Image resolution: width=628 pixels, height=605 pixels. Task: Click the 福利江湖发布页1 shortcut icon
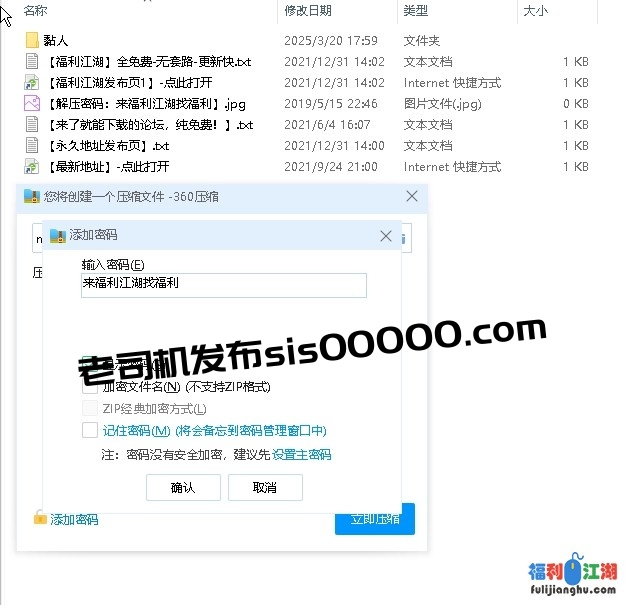point(32,82)
